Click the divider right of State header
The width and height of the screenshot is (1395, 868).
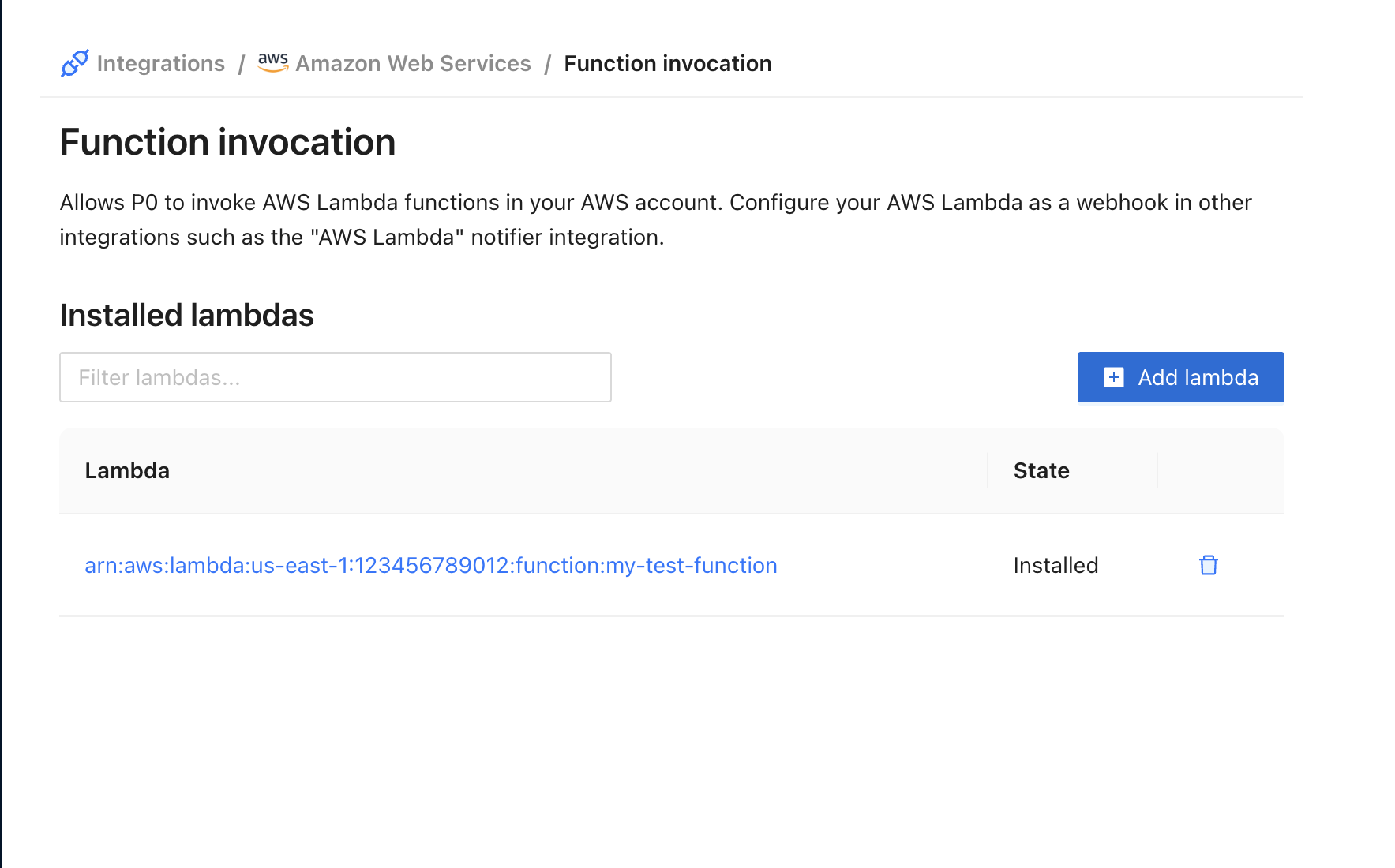click(1157, 470)
